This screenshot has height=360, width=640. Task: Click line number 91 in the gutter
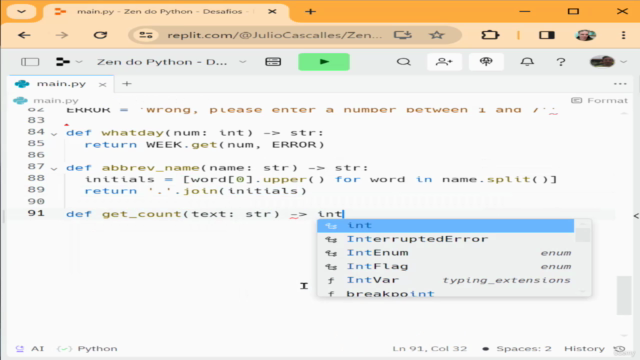36,213
